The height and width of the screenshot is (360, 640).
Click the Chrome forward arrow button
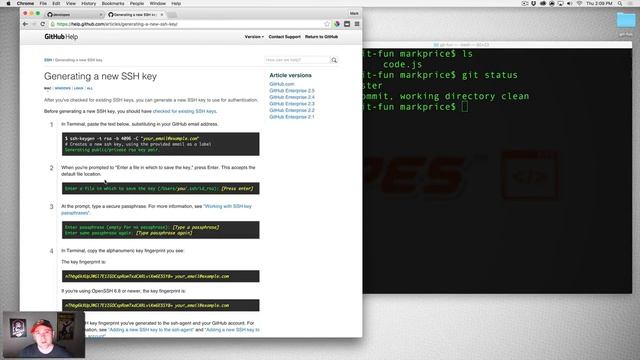point(34,24)
